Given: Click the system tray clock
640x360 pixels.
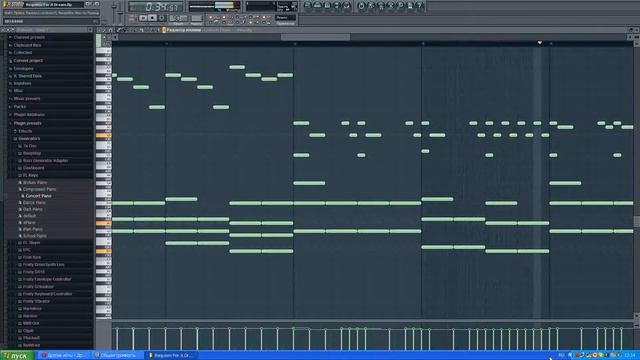Looking at the screenshot, I should point(630,356).
